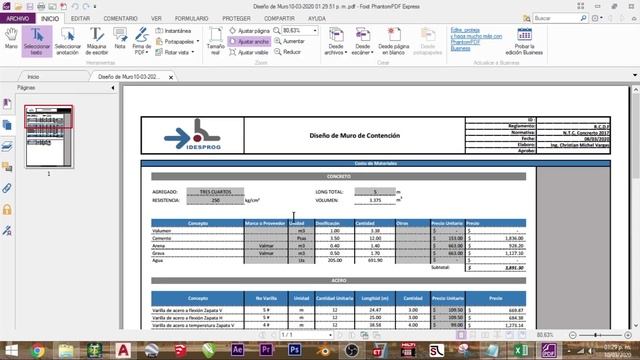640x360 pixels.
Task: Click the Buscar search field
Action: click(556, 18)
